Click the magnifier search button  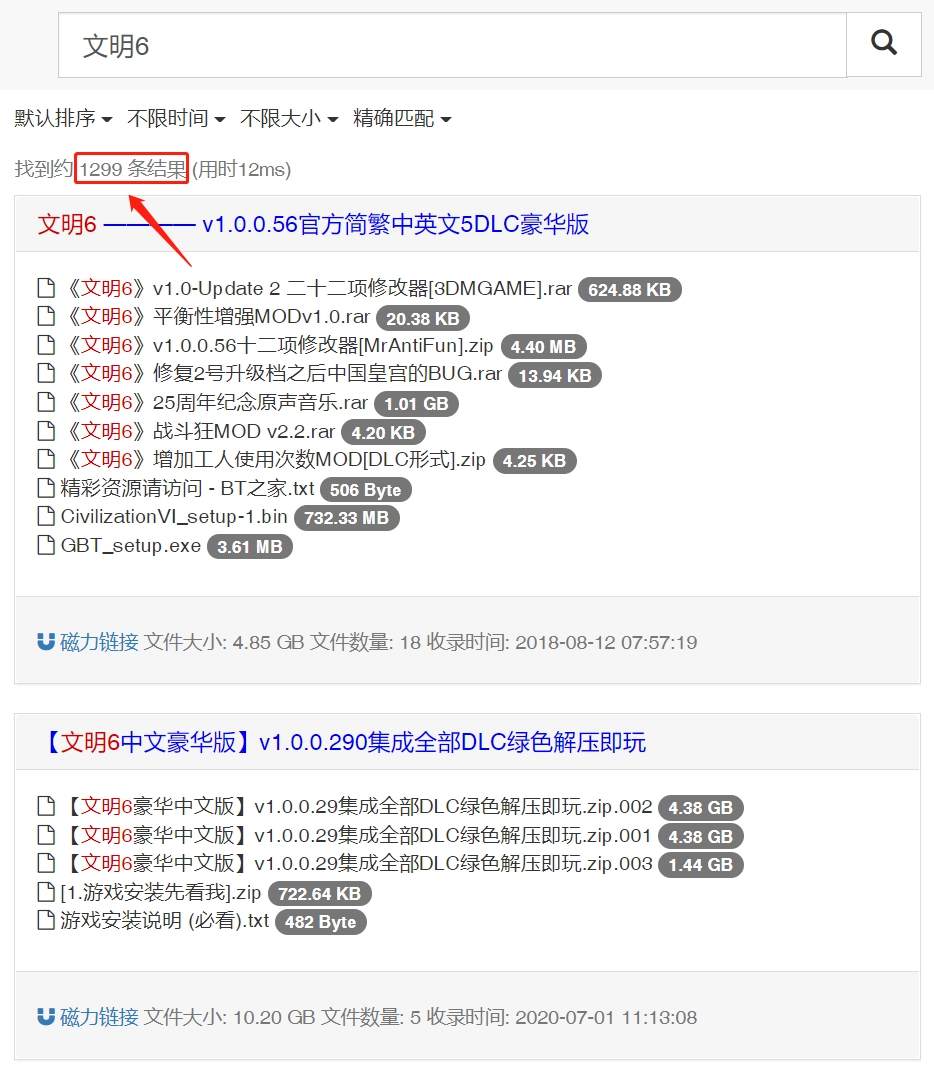884,44
